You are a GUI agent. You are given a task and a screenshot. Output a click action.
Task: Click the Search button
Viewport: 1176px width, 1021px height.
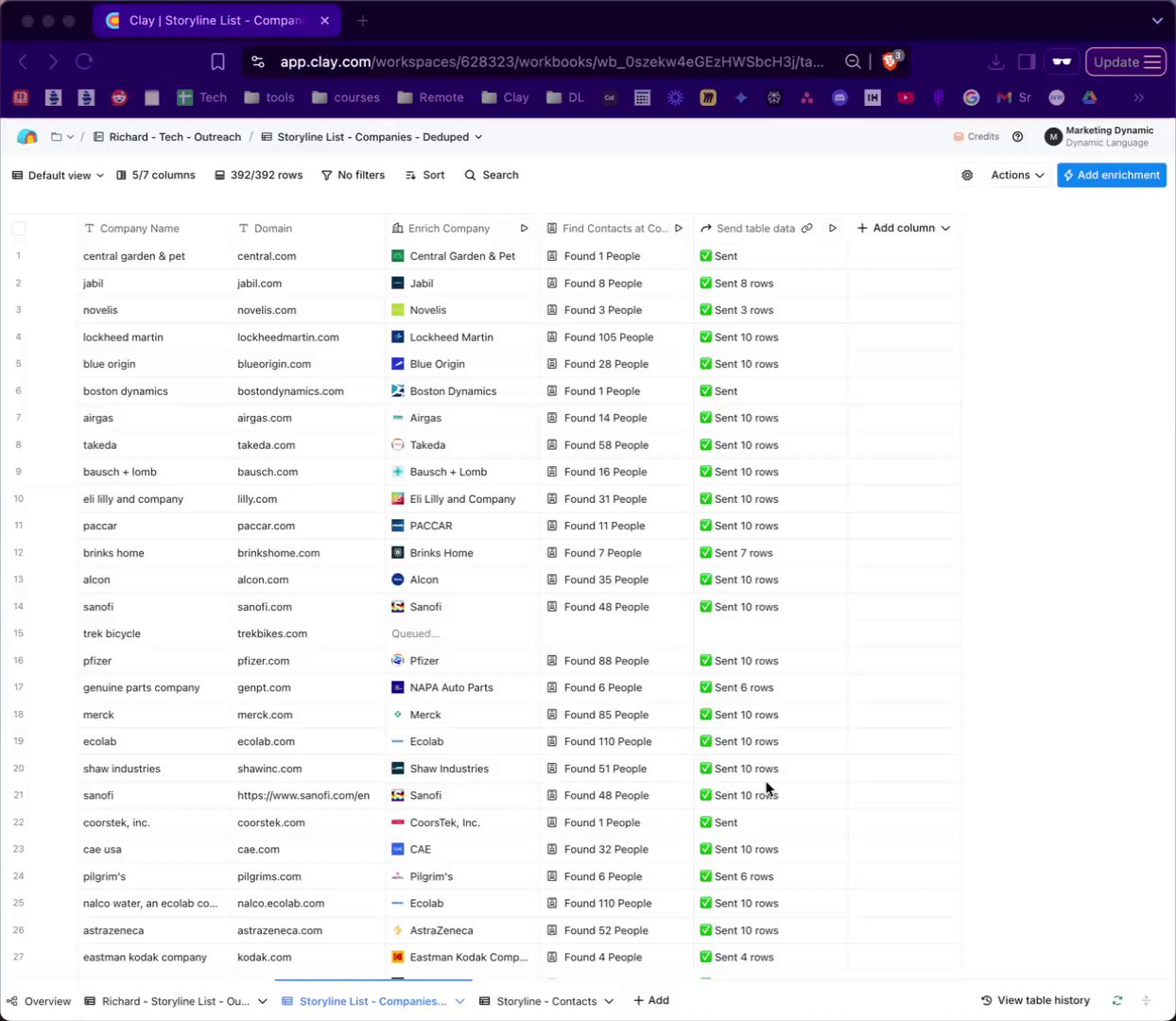click(x=492, y=175)
